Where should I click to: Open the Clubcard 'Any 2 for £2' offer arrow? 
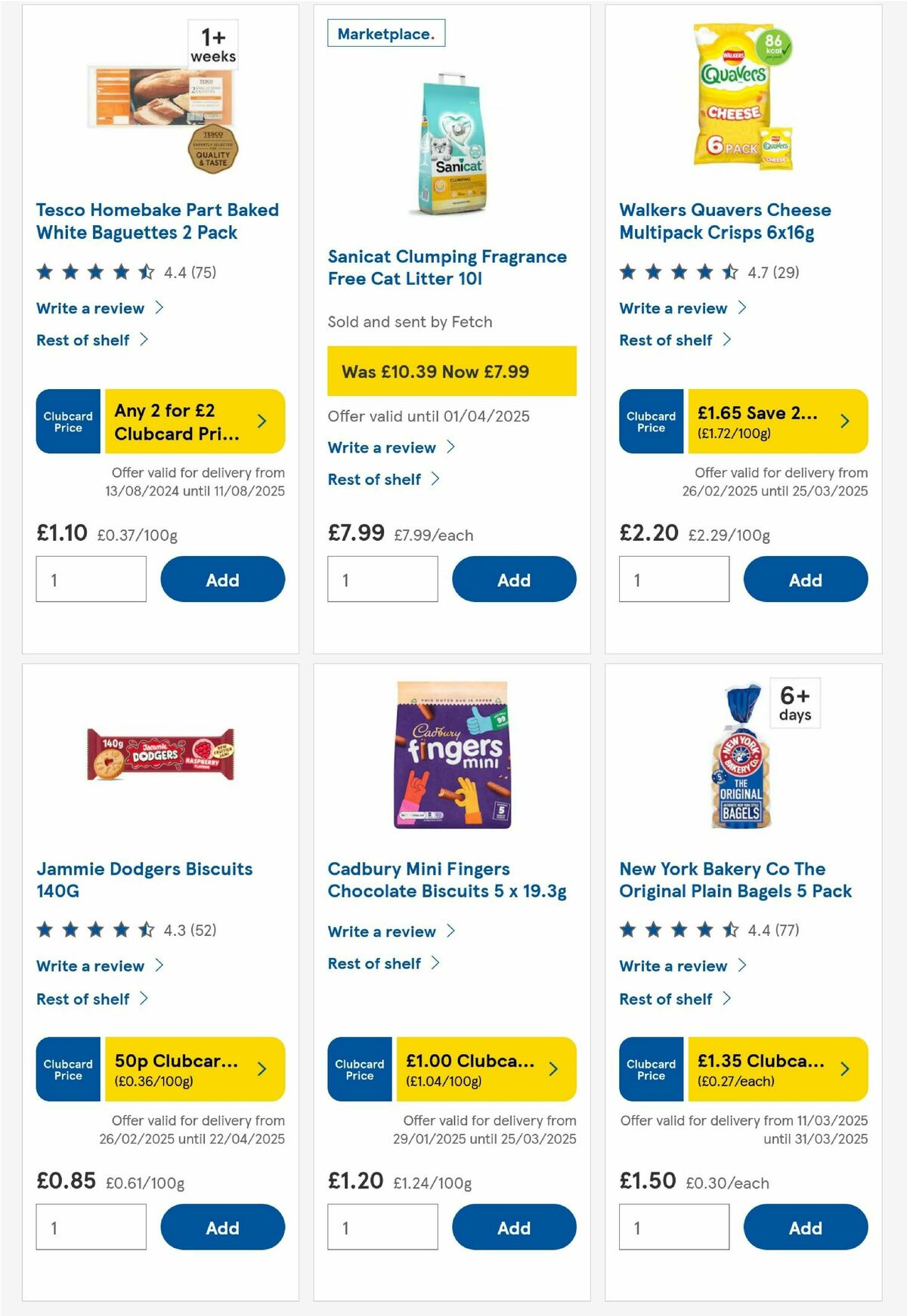click(x=262, y=422)
